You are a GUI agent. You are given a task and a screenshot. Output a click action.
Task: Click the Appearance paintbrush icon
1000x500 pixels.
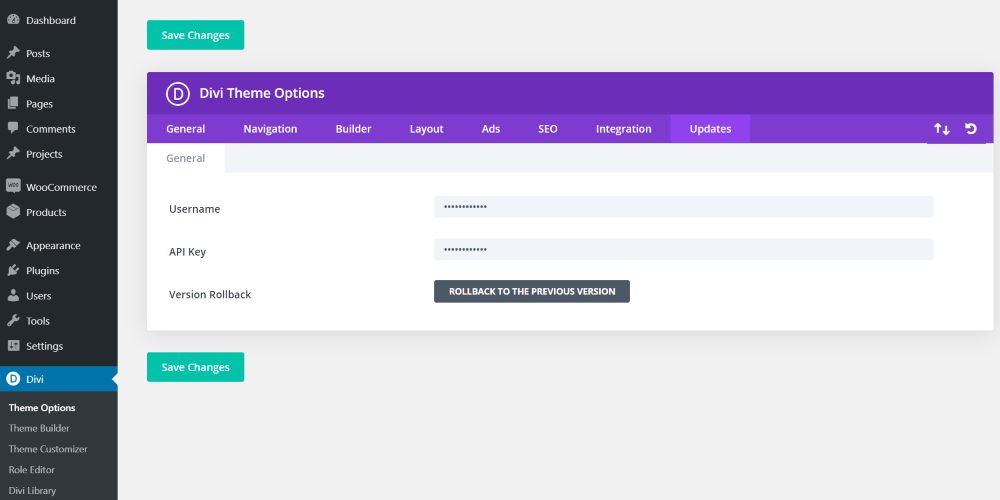13,245
